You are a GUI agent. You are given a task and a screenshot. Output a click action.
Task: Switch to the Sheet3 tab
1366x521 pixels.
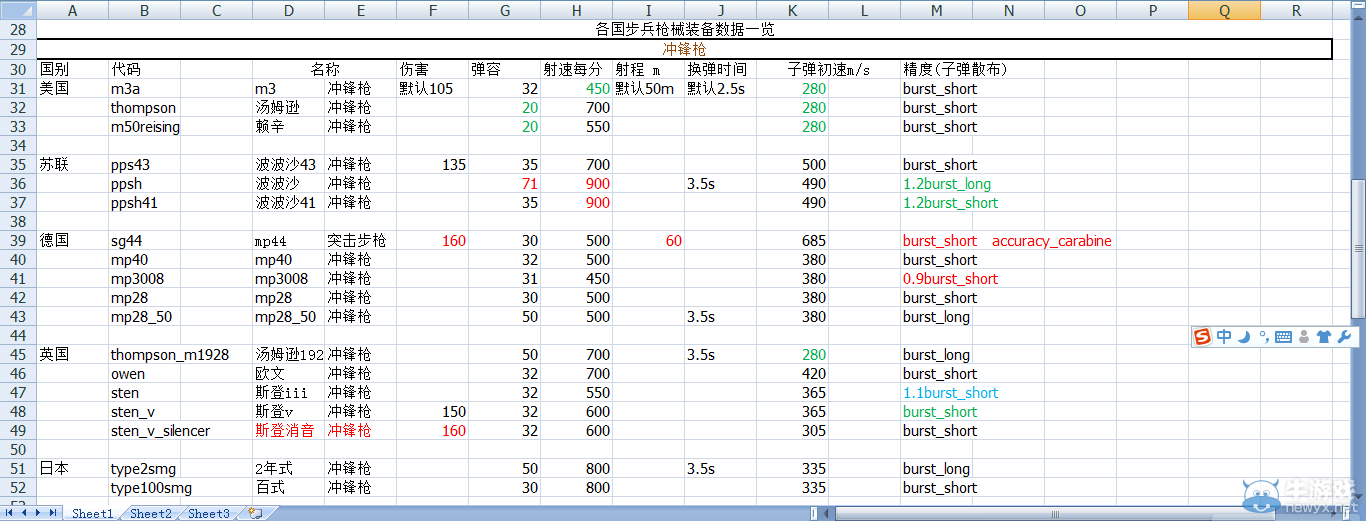coord(209,513)
